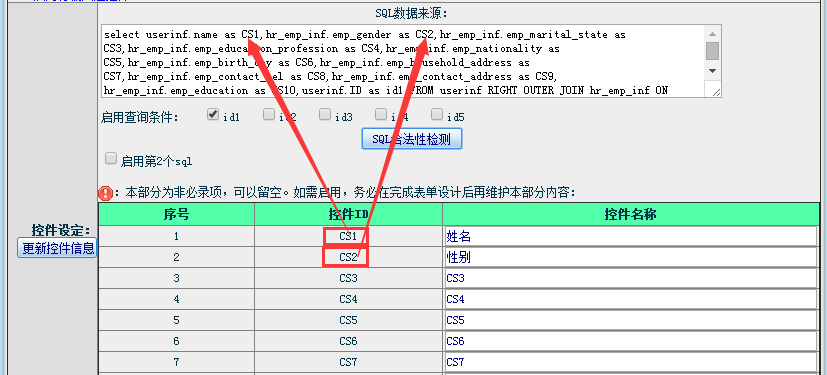
Task: Toggle the id4 query condition checkbox
Action: 381,114
